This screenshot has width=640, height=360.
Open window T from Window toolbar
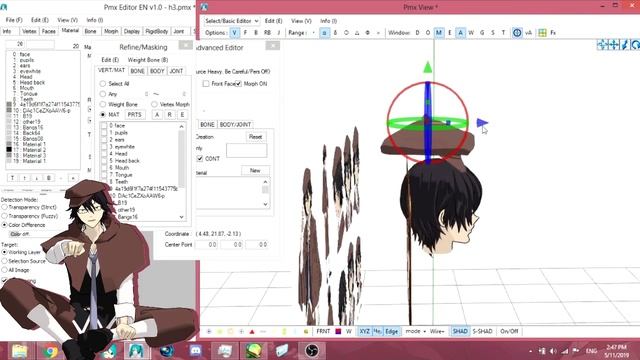pyautogui.click(x=503, y=33)
